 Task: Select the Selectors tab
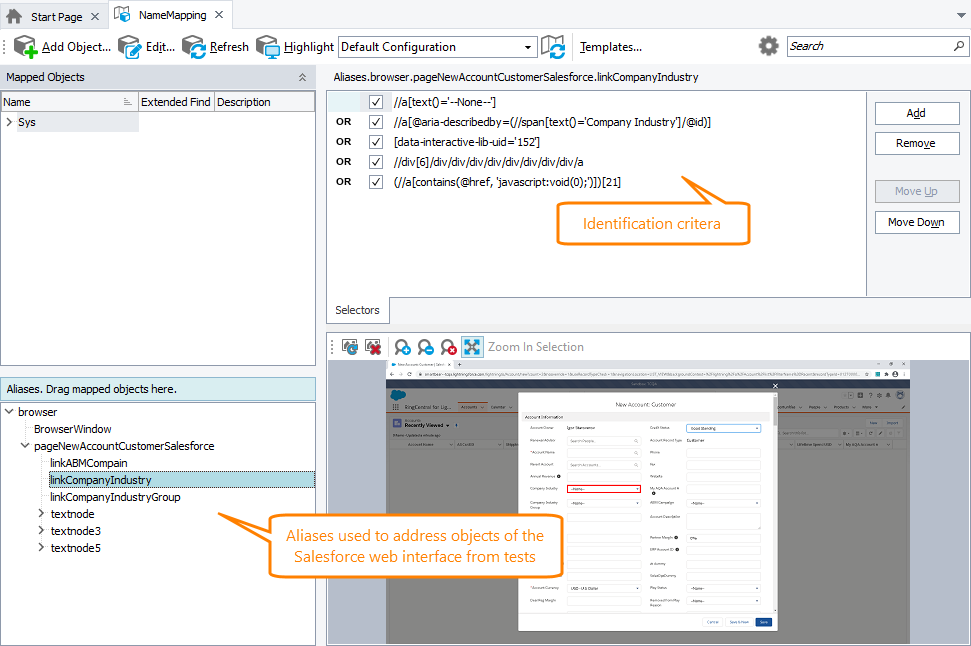[x=357, y=310]
